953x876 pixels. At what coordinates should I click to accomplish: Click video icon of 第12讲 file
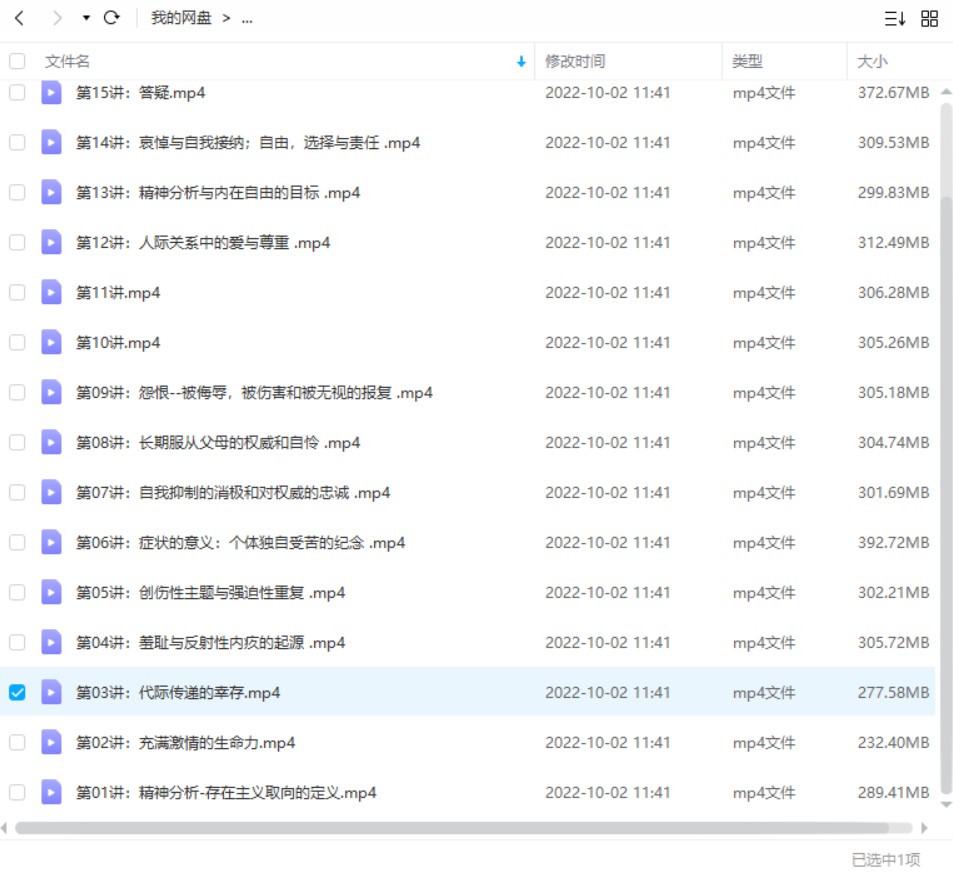click(x=51, y=243)
